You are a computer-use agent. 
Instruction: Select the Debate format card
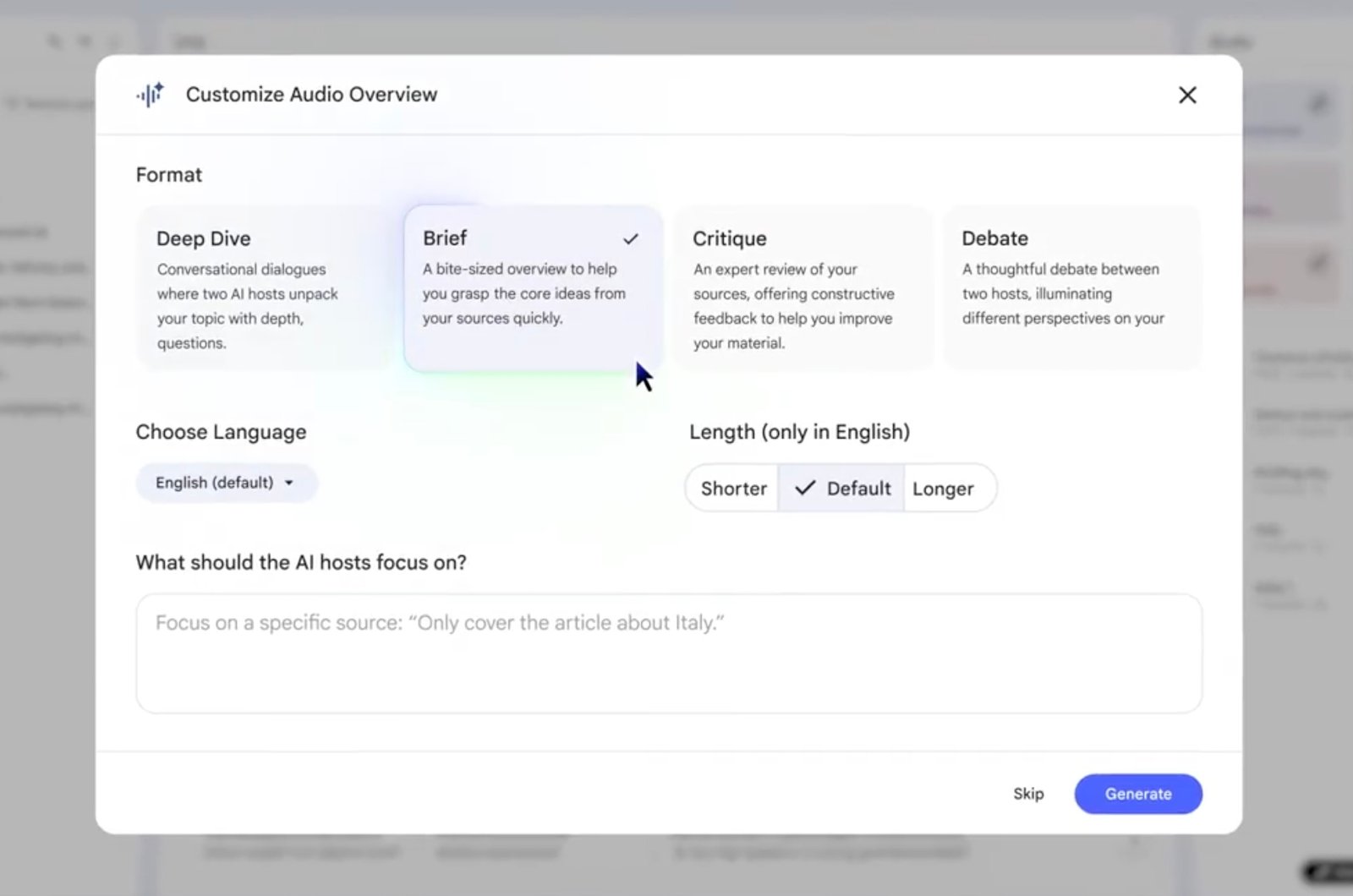pos(1071,287)
